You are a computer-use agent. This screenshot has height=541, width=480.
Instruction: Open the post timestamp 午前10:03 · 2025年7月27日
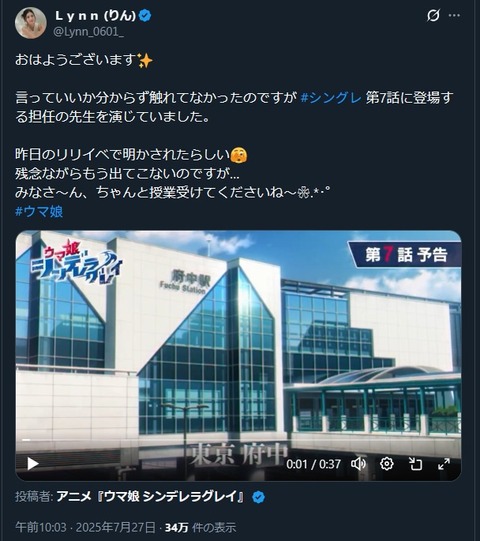click(x=85, y=527)
